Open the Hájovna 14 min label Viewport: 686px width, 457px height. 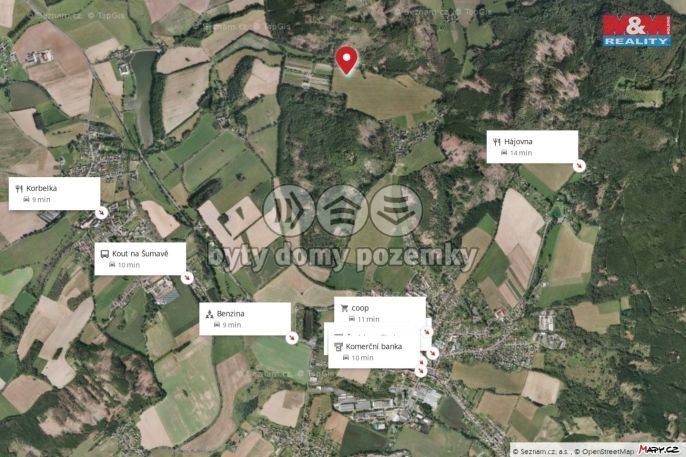point(532,147)
